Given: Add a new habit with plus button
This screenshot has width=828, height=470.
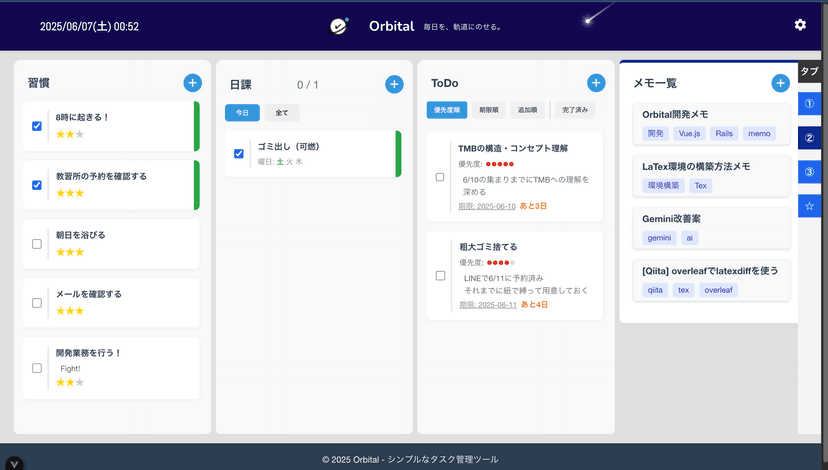Looking at the screenshot, I should [192, 83].
